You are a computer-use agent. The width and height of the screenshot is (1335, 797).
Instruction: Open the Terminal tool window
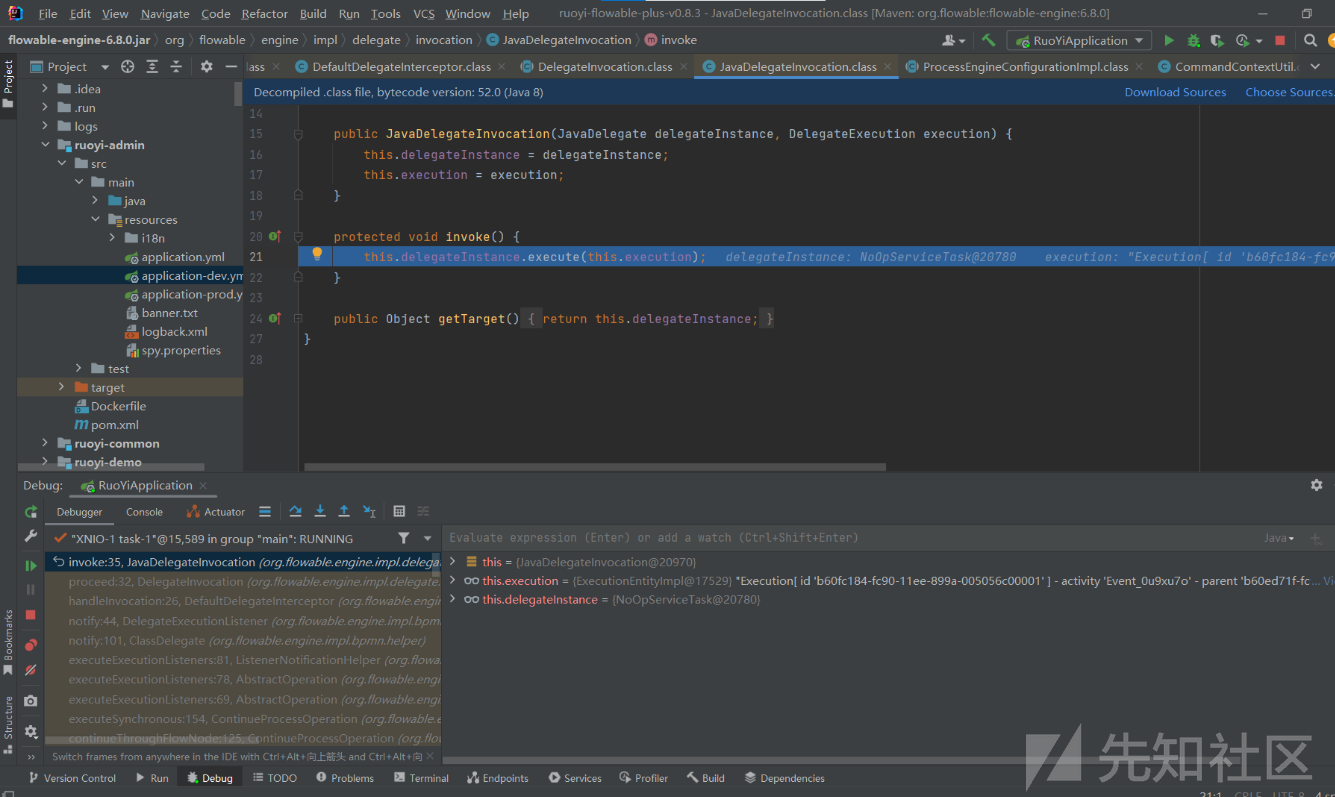421,778
